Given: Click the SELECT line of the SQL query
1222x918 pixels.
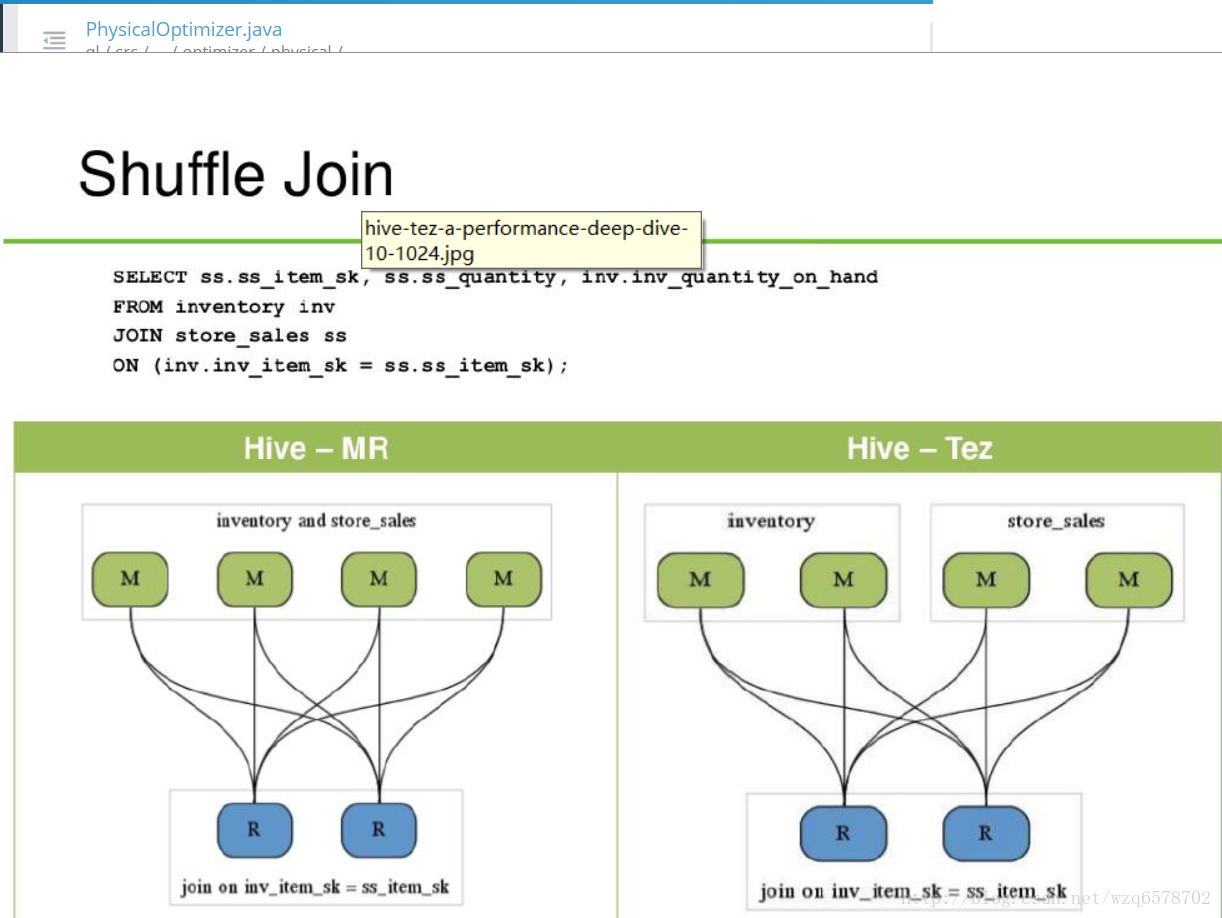Looking at the screenshot, I should [x=495, y=277].
